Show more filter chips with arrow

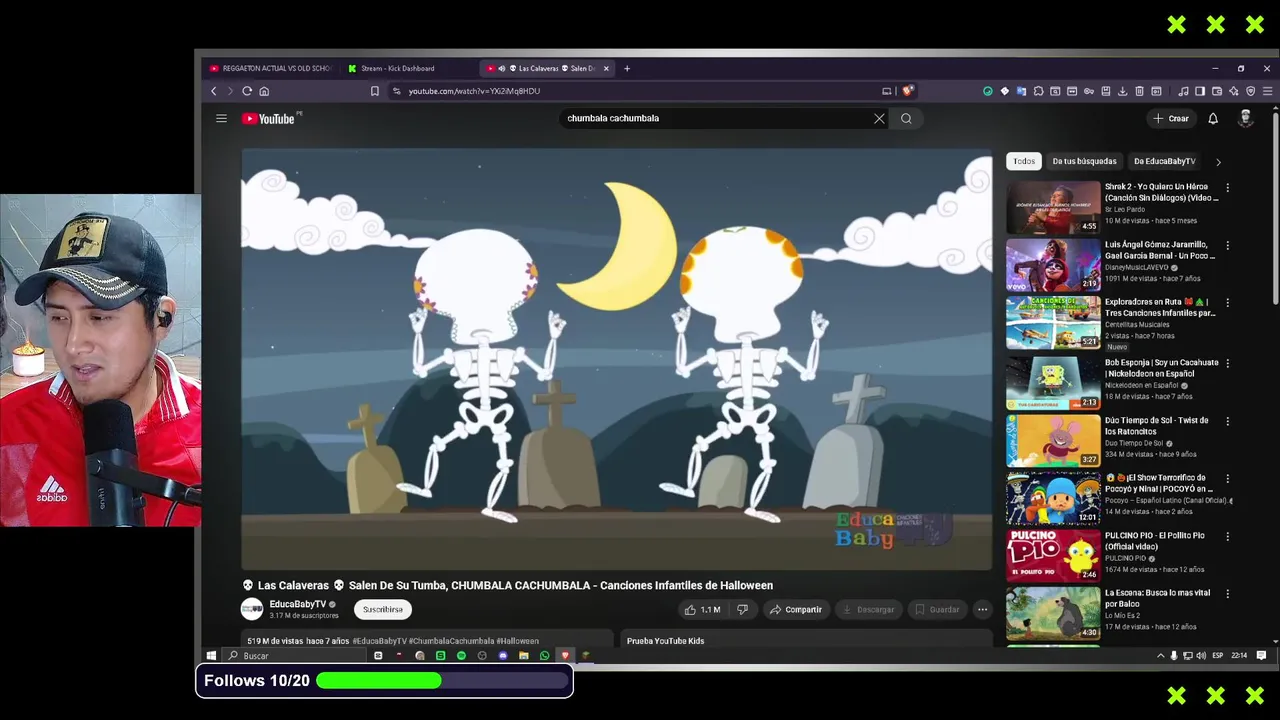click(x=1217, y=161)
